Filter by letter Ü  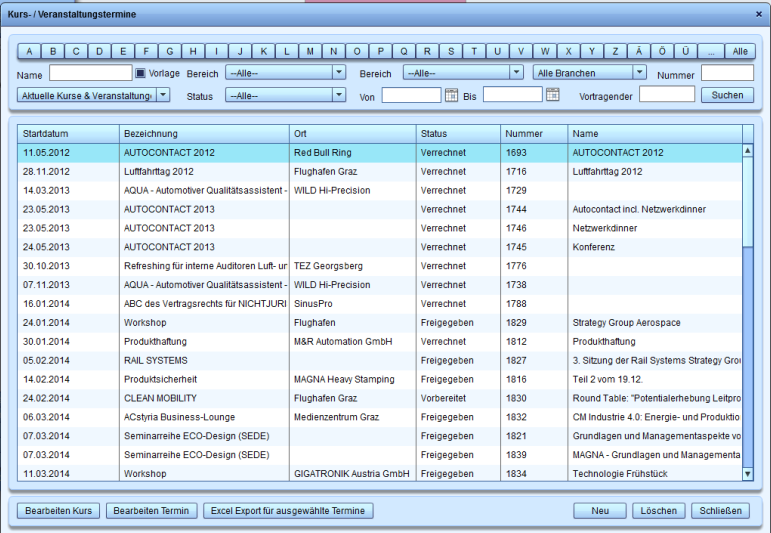pyautogui.click(x=685, y=51)
